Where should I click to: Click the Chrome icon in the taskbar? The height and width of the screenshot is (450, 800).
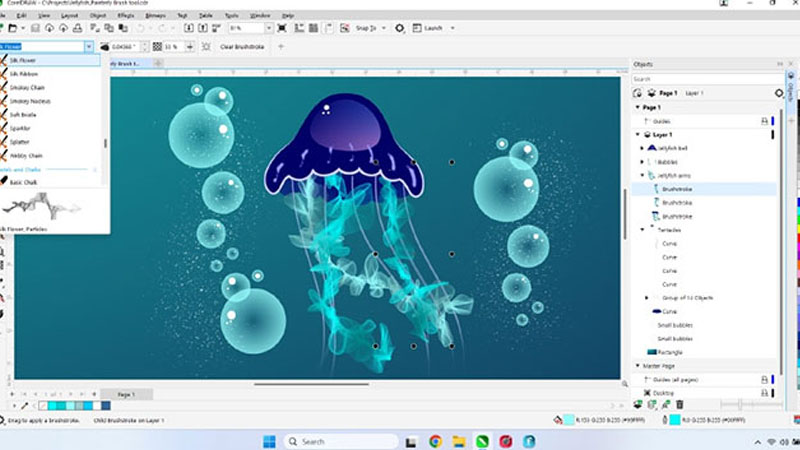click(x=436, y=441)
